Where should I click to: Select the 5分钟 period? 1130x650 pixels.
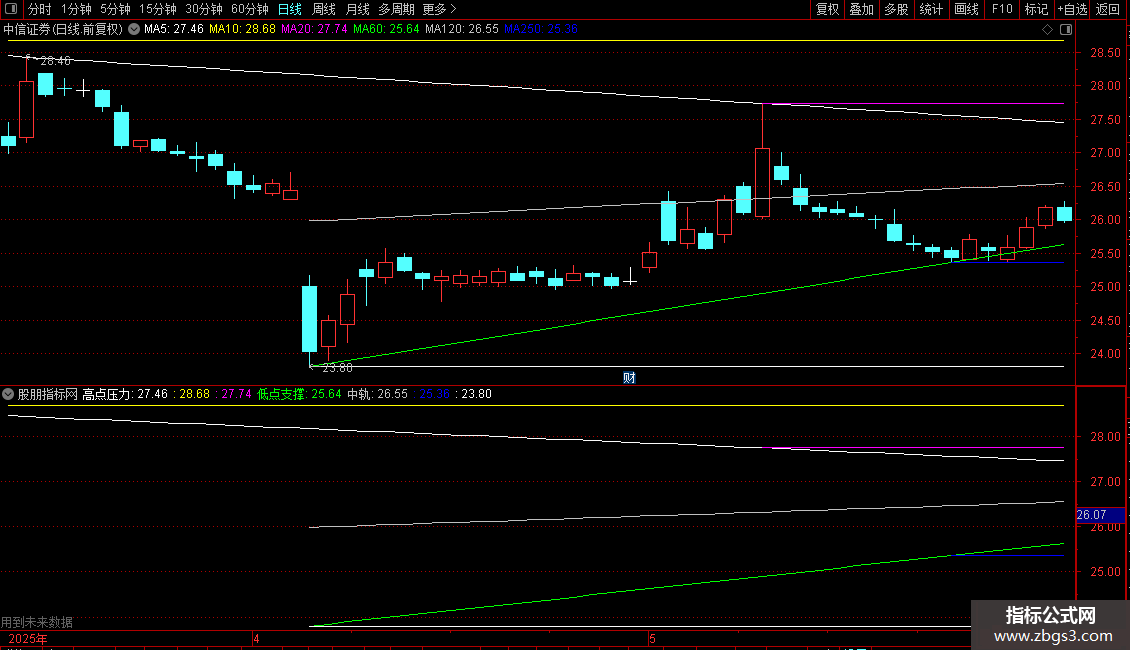point(115,9)
